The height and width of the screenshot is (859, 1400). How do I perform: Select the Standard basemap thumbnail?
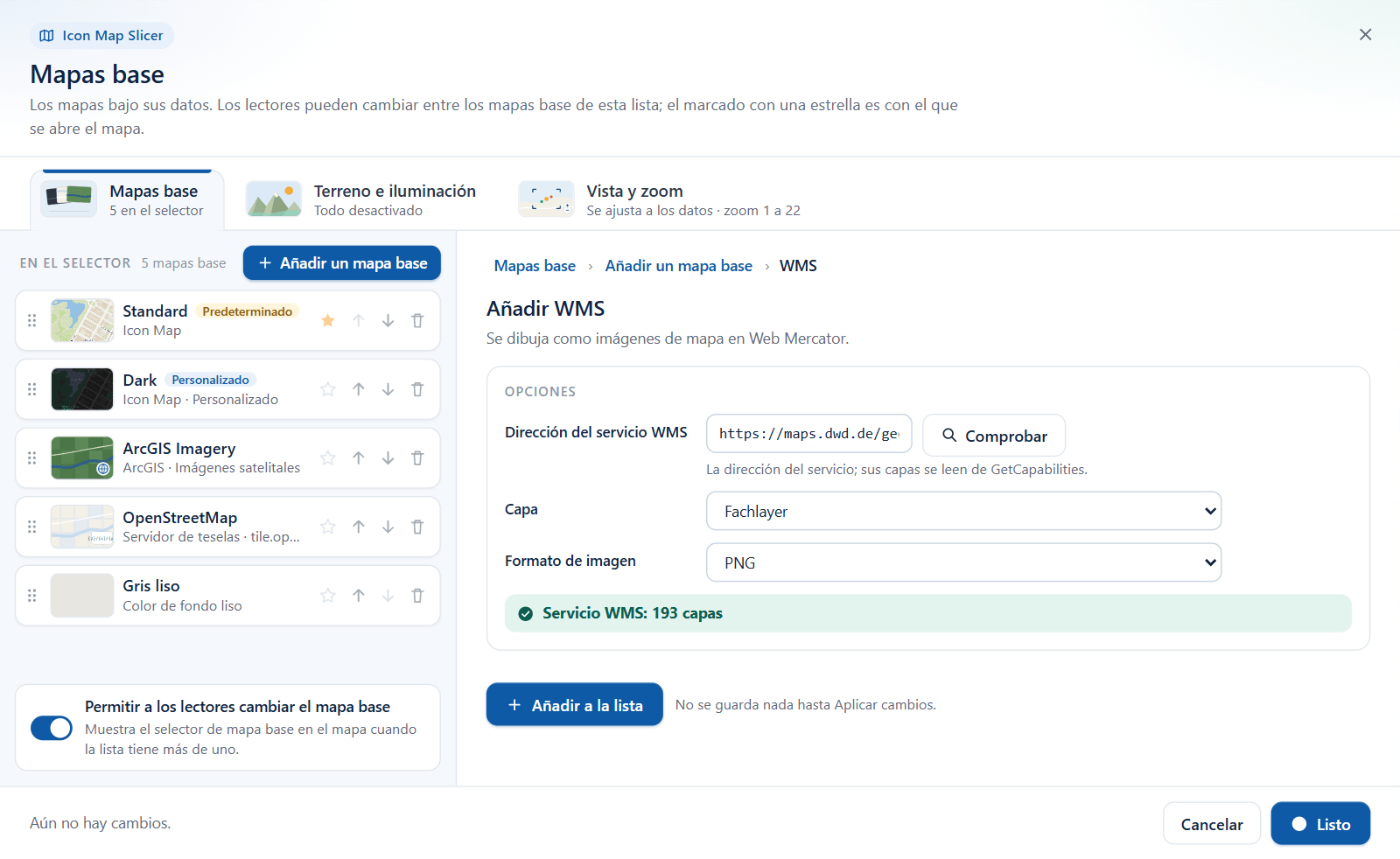point(82,320)
